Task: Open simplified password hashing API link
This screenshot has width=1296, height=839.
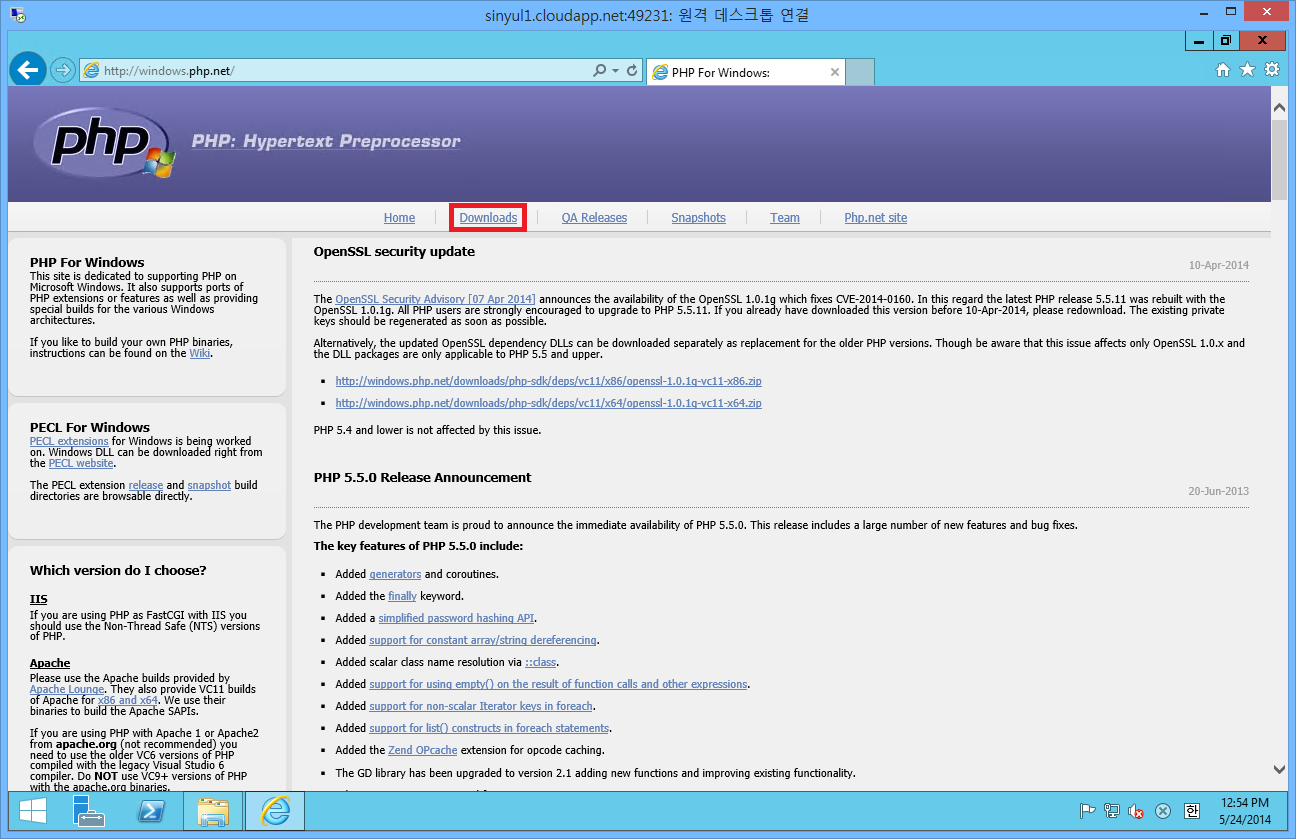Action: [456, 618]
